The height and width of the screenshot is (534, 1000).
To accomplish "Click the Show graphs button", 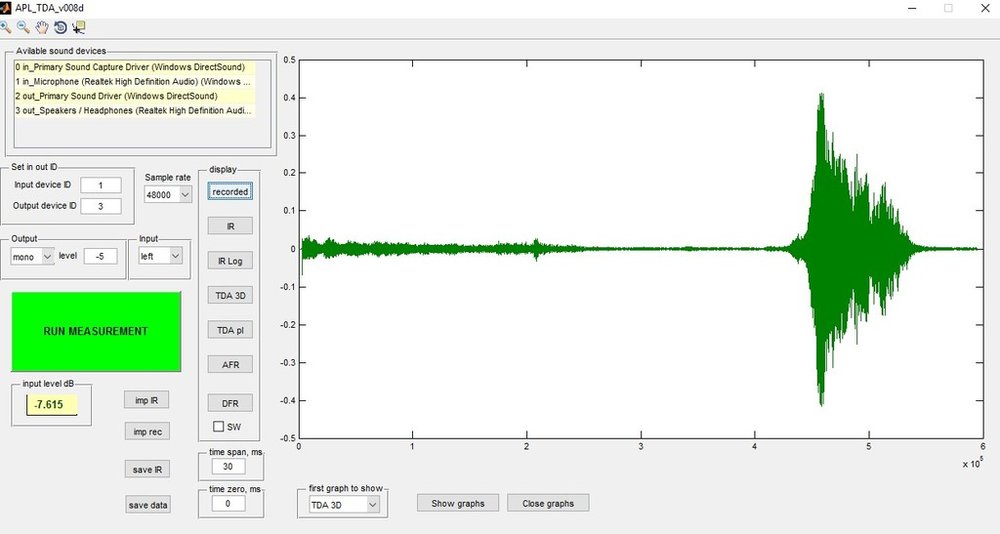I will [x=458, y=503].
